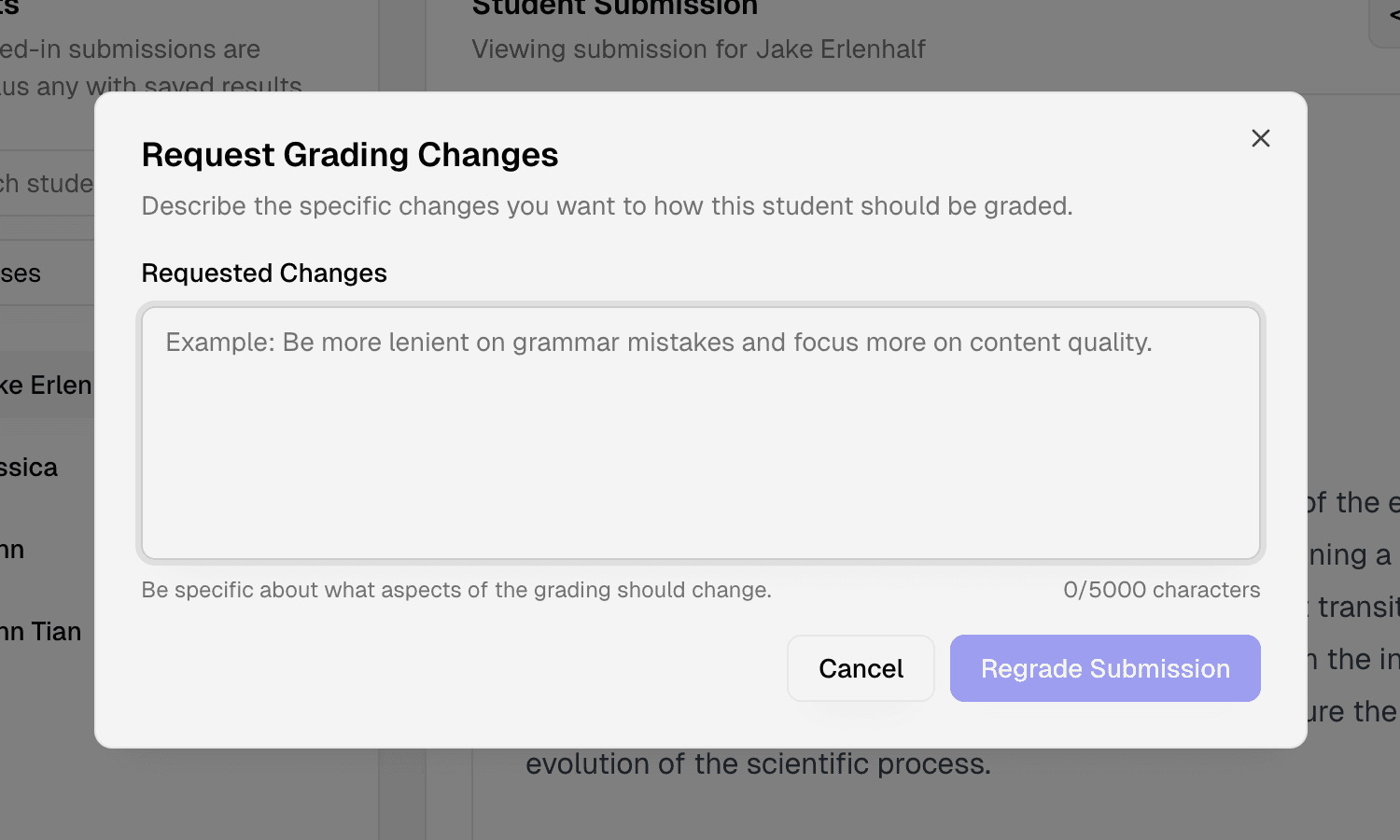1400x840 pixels.
Task: Dismiss the dialog using the X icon
Action: [1260, 138]
